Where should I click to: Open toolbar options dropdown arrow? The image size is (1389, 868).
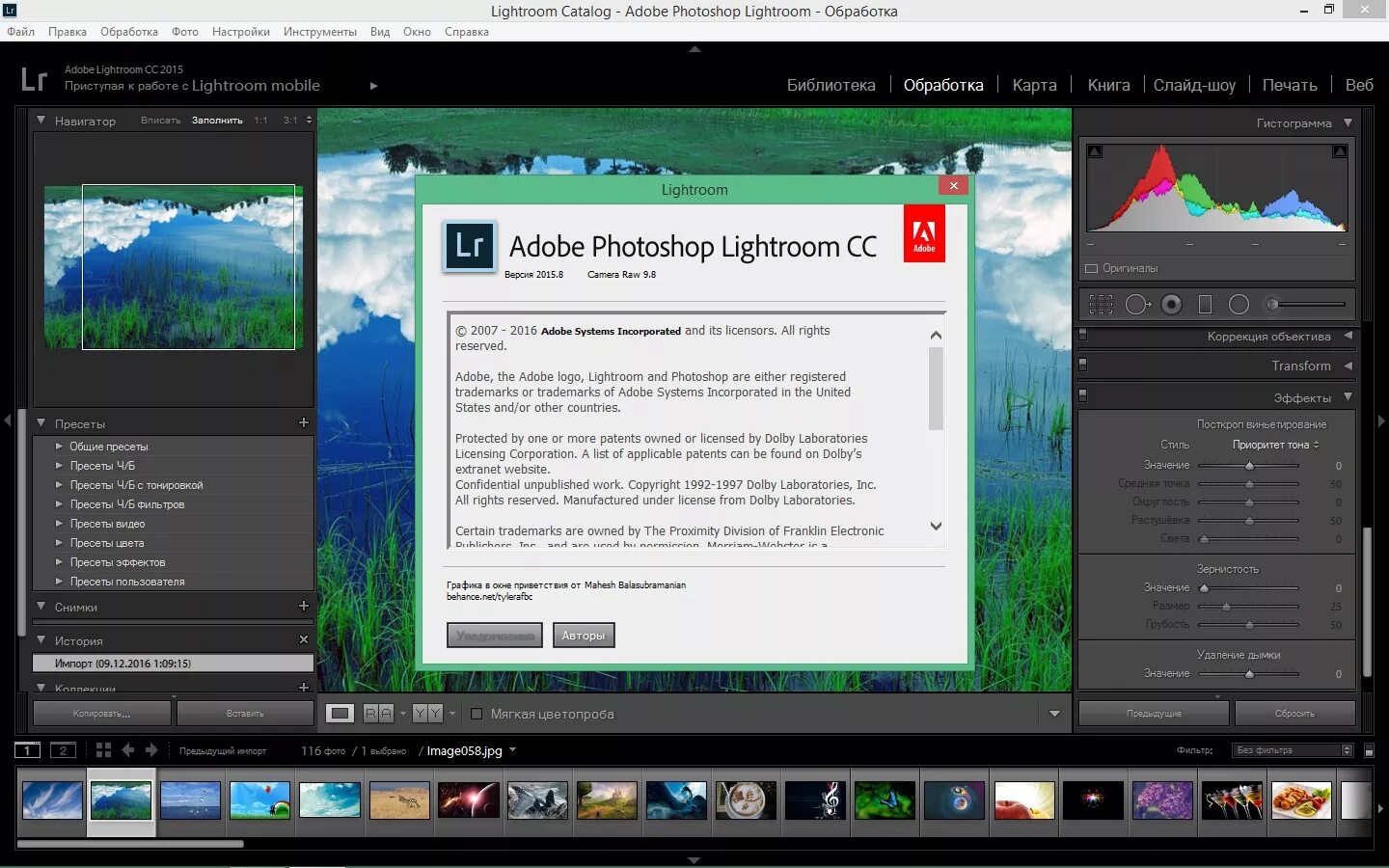[1054, 714]
